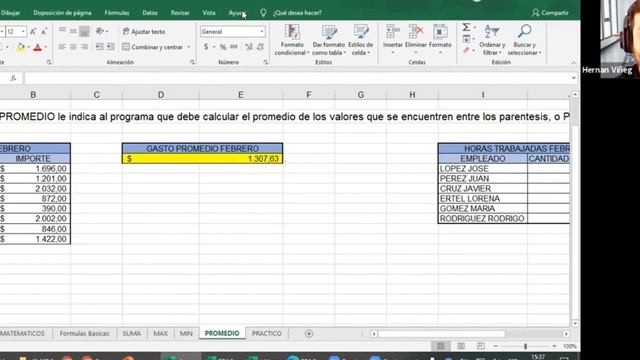Apply accounting currency format
Image resolution: width=640 pixels, height=360 pixels.
point(206,47)
